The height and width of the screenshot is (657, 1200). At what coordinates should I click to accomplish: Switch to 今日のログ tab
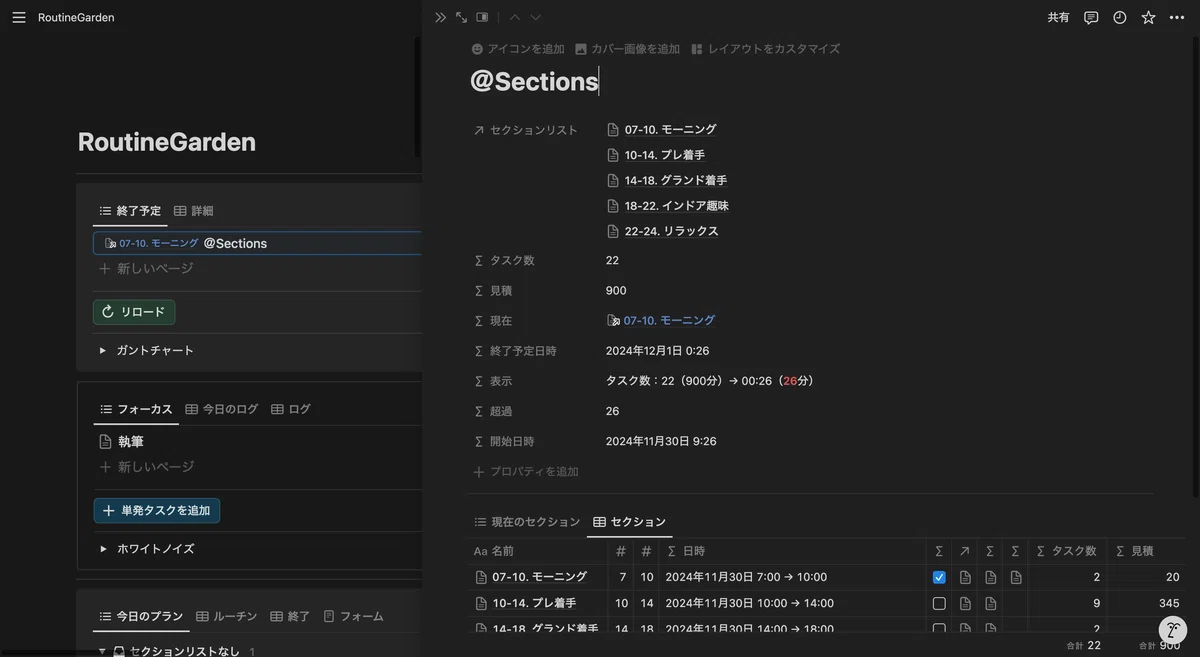pyautogui.click(x=221, y=409)
